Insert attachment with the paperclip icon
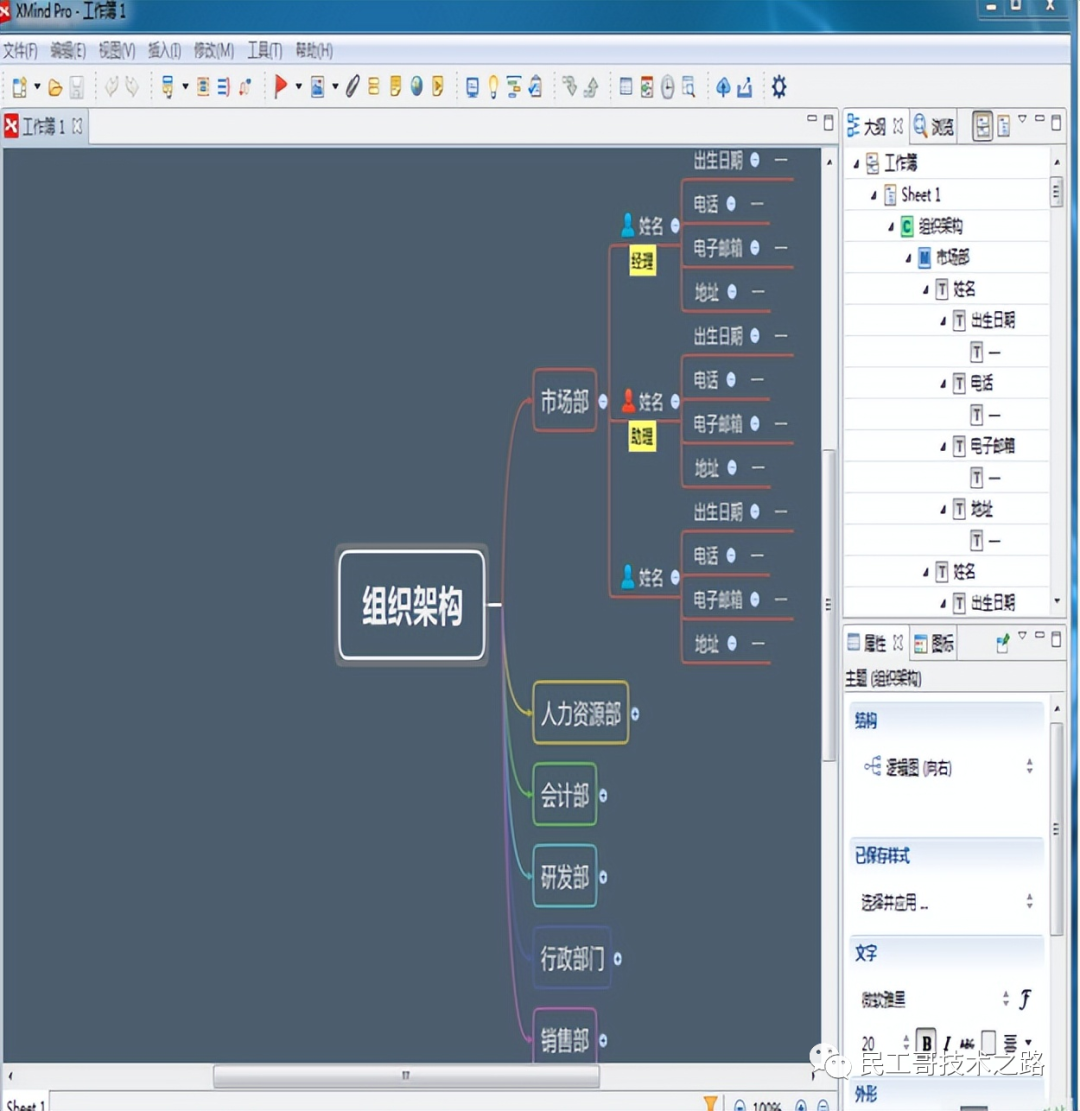 352,87
